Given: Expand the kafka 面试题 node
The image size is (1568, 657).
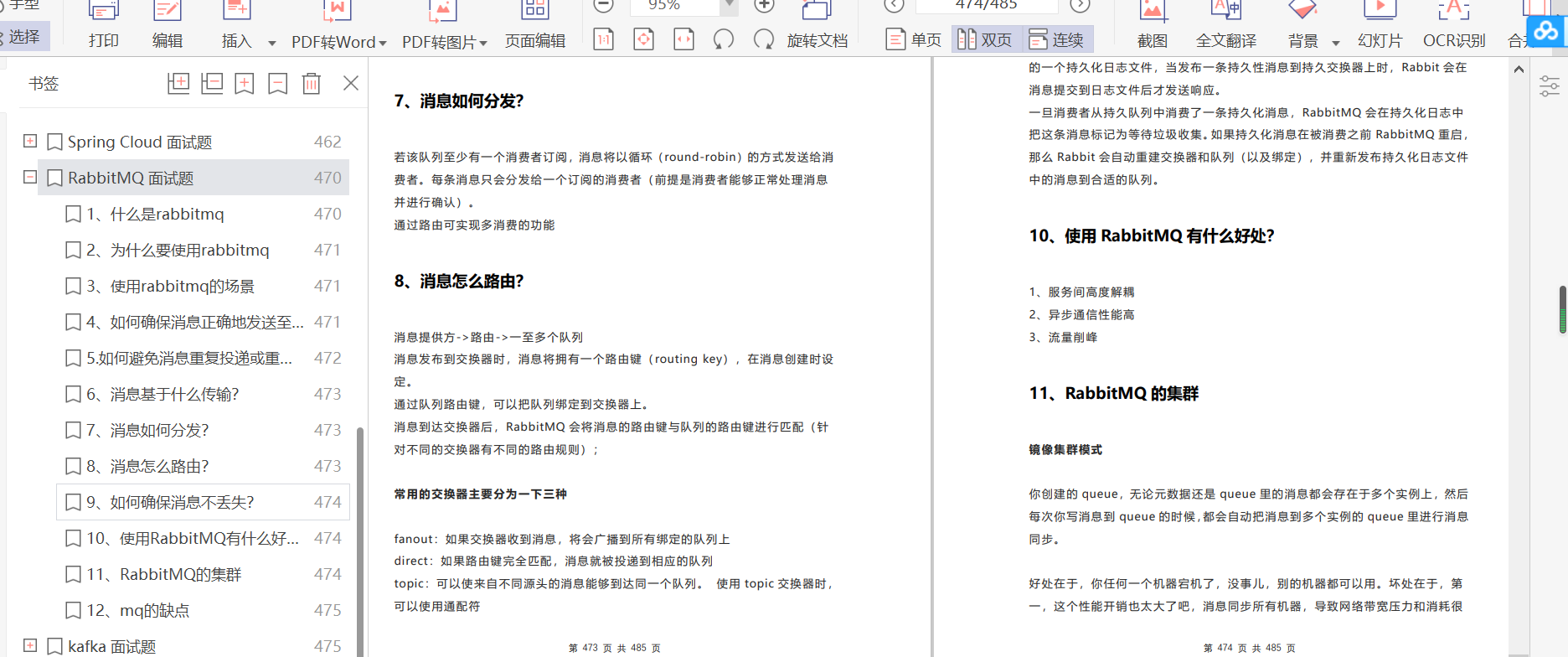Looking at the screenshot, I should tap(30, 645).
